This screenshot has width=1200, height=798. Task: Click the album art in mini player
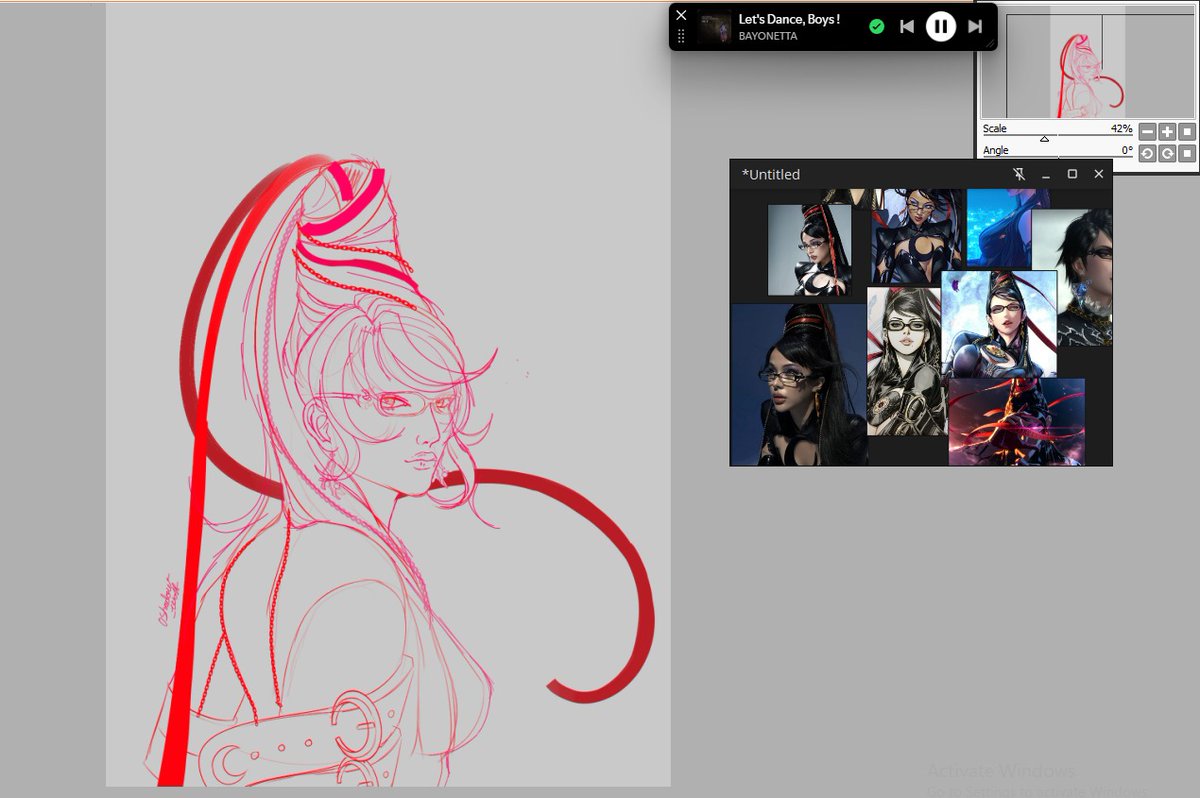714,27
